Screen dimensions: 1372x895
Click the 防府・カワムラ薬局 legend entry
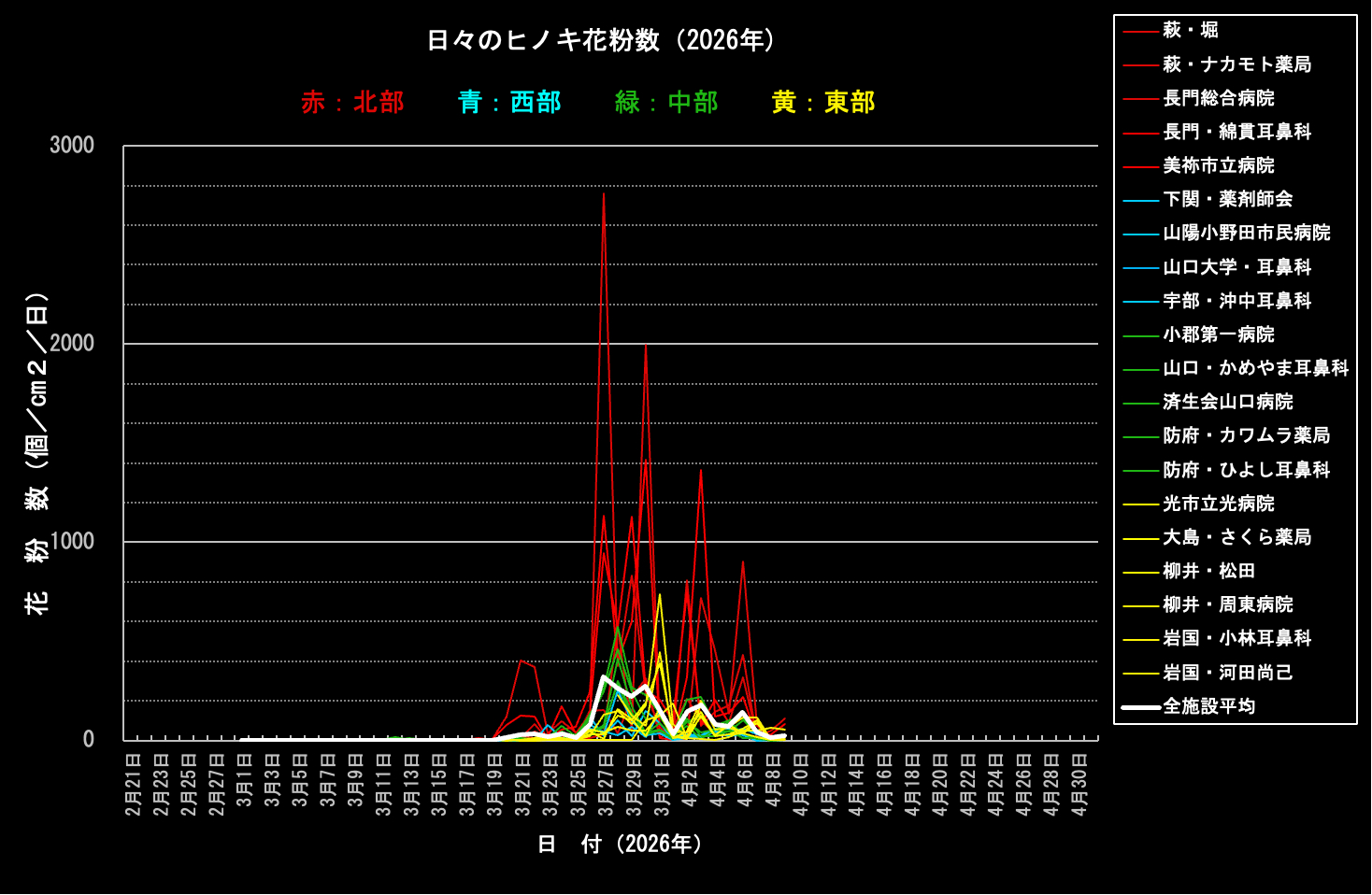click(1246, 435)
